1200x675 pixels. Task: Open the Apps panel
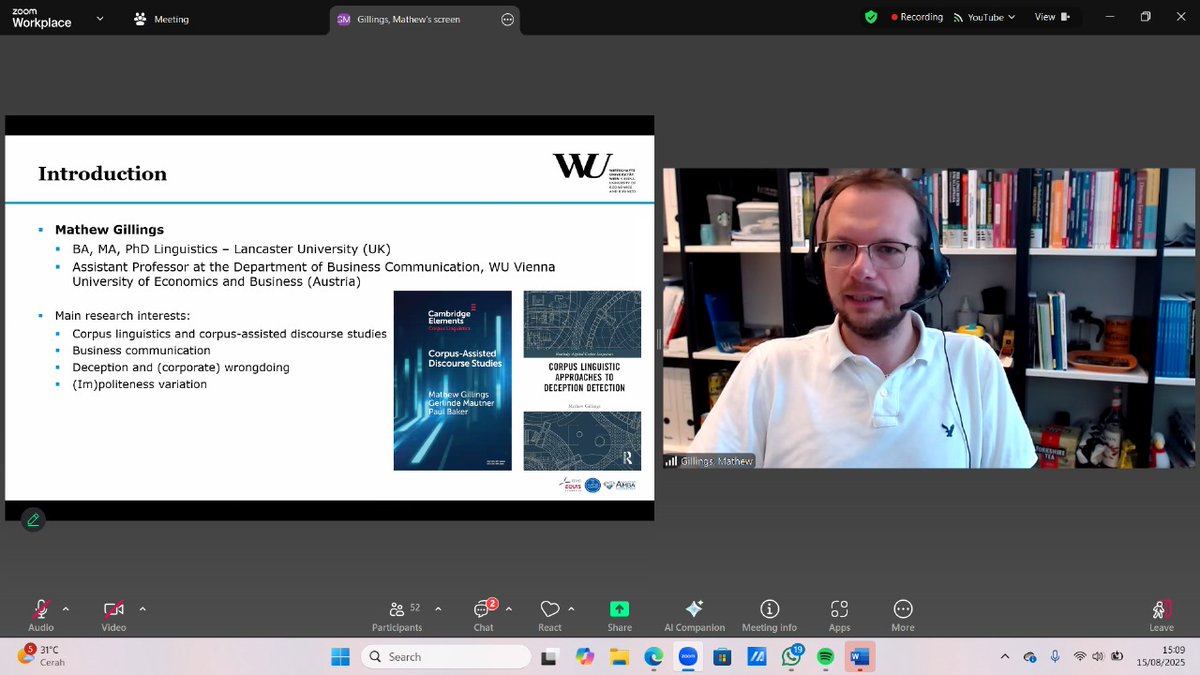pos(839,615)
